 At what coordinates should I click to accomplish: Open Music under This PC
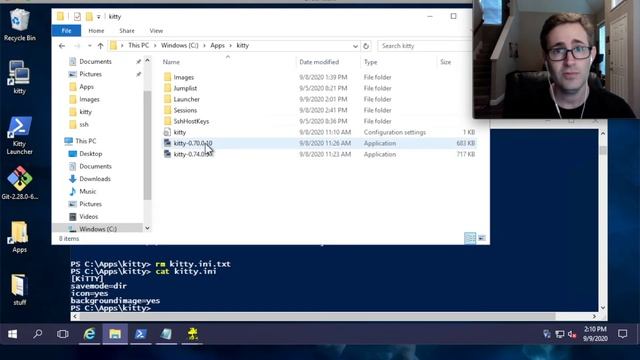87,191
